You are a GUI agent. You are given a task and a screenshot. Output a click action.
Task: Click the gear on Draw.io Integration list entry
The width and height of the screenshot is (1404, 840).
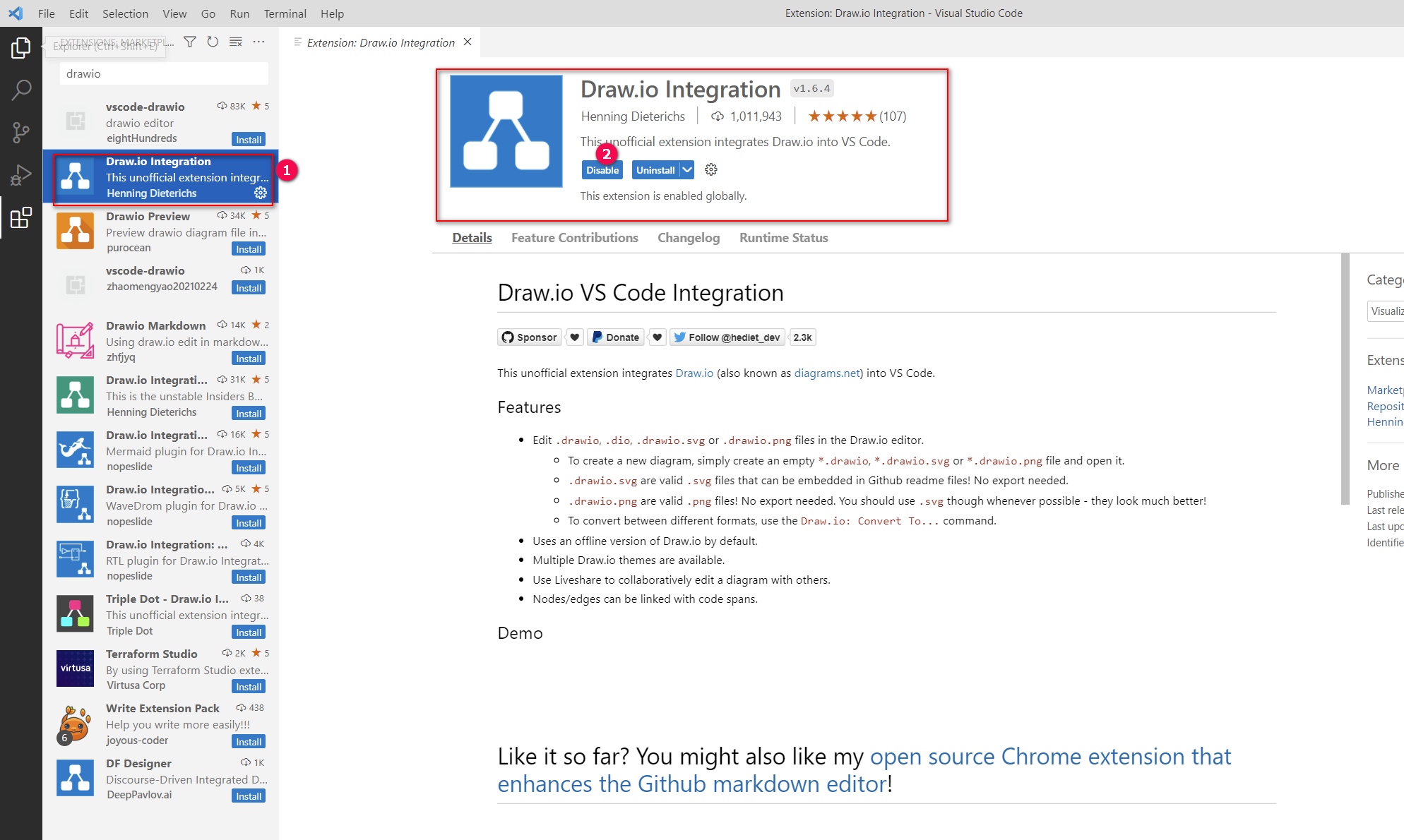(261, 193)
